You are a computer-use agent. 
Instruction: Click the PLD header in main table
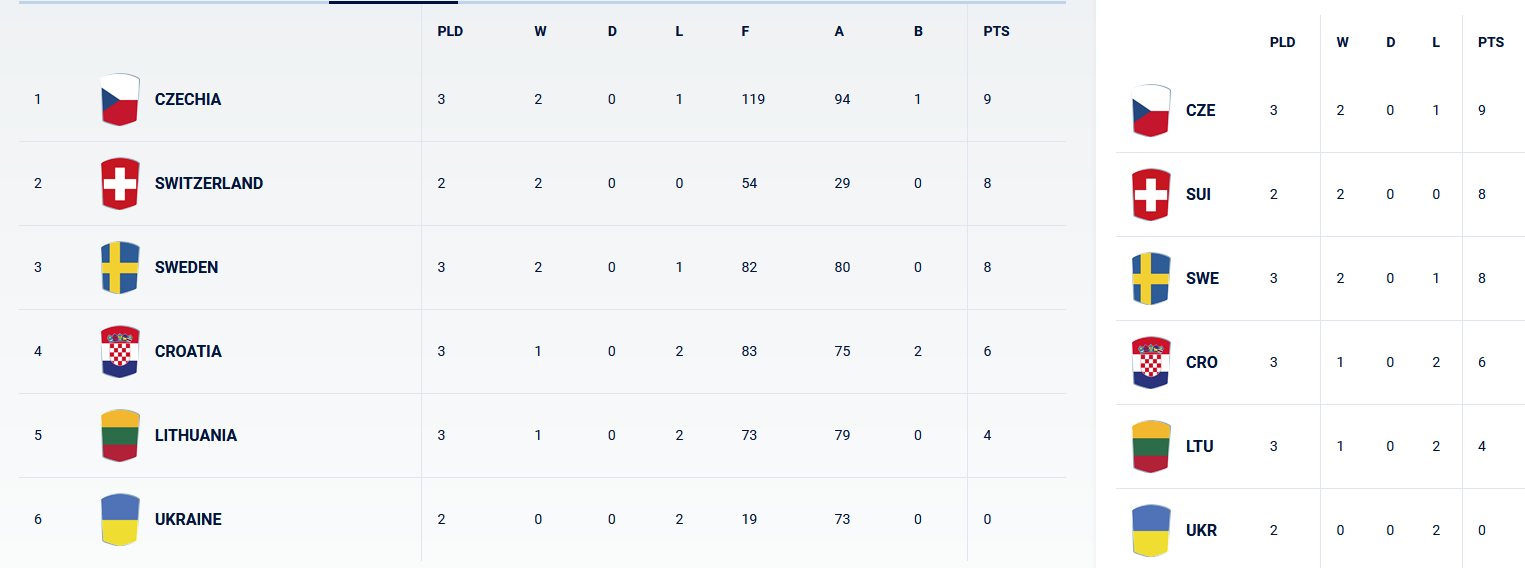click(x=450, y=31)
